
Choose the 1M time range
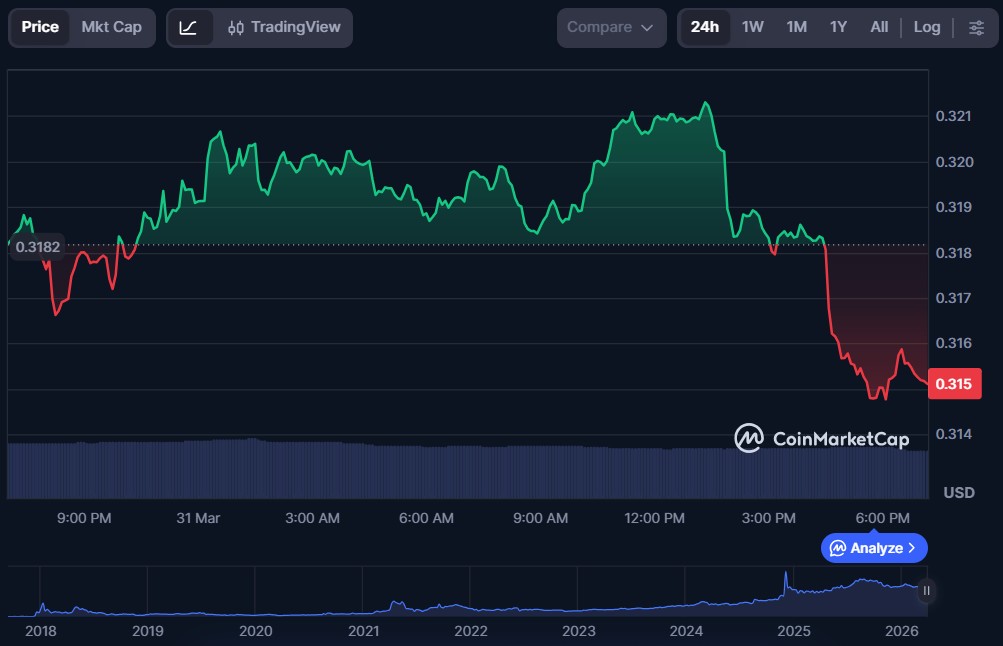click(796, 27)
